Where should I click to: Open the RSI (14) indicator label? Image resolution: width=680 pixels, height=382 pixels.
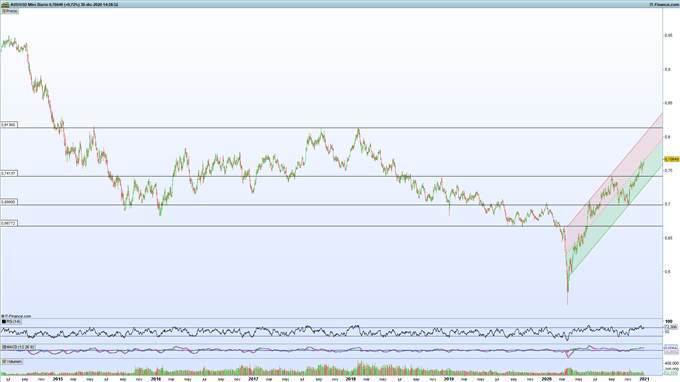pos(11,322)
